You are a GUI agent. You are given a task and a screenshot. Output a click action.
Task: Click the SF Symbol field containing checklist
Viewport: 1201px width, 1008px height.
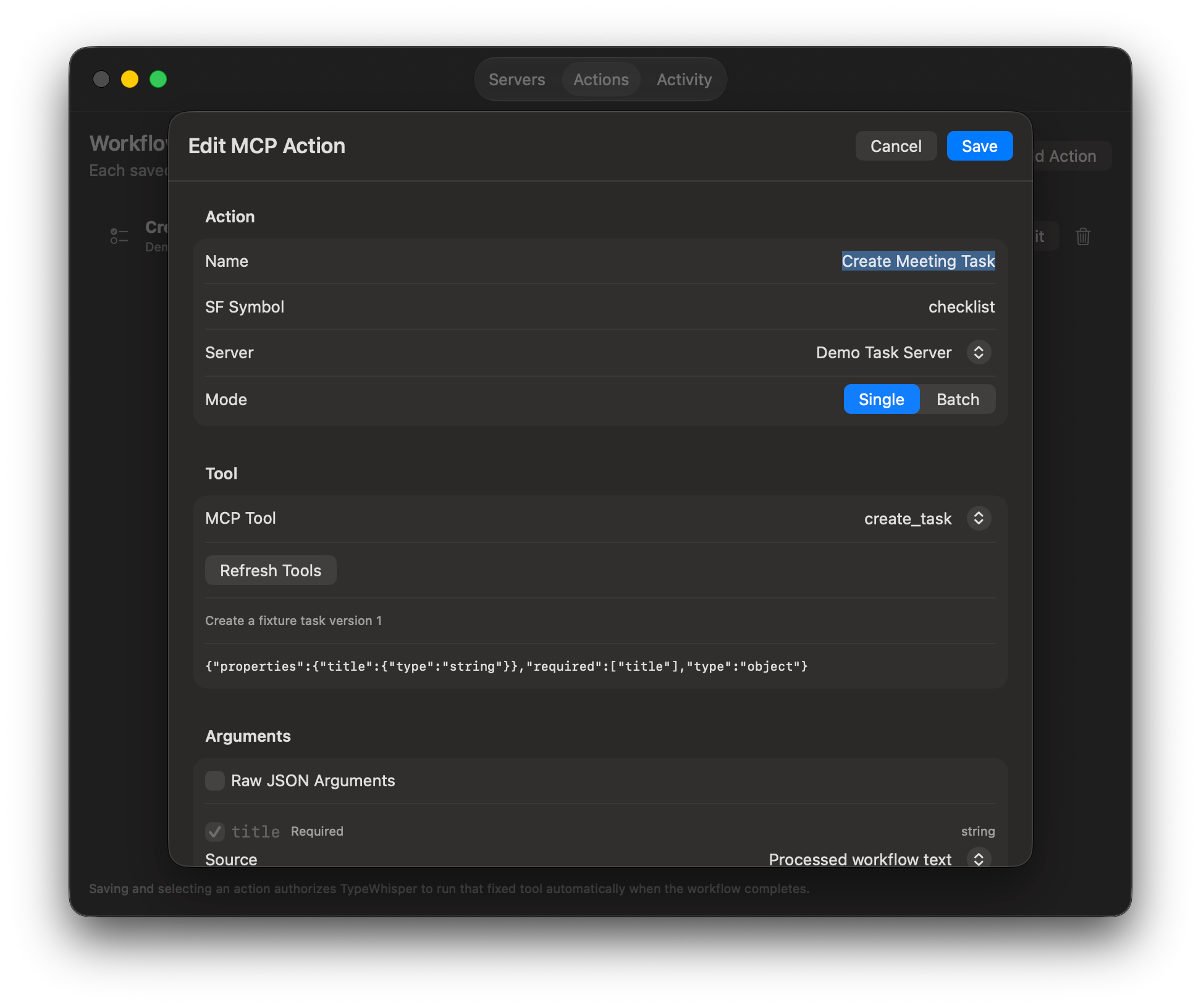click(961, 307)
